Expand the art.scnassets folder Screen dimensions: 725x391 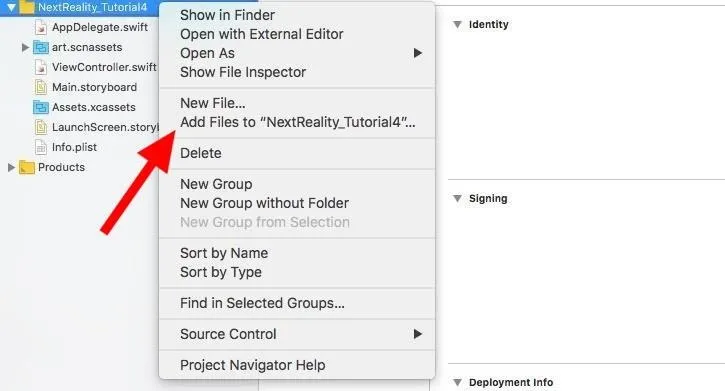(x=25, y=47)
